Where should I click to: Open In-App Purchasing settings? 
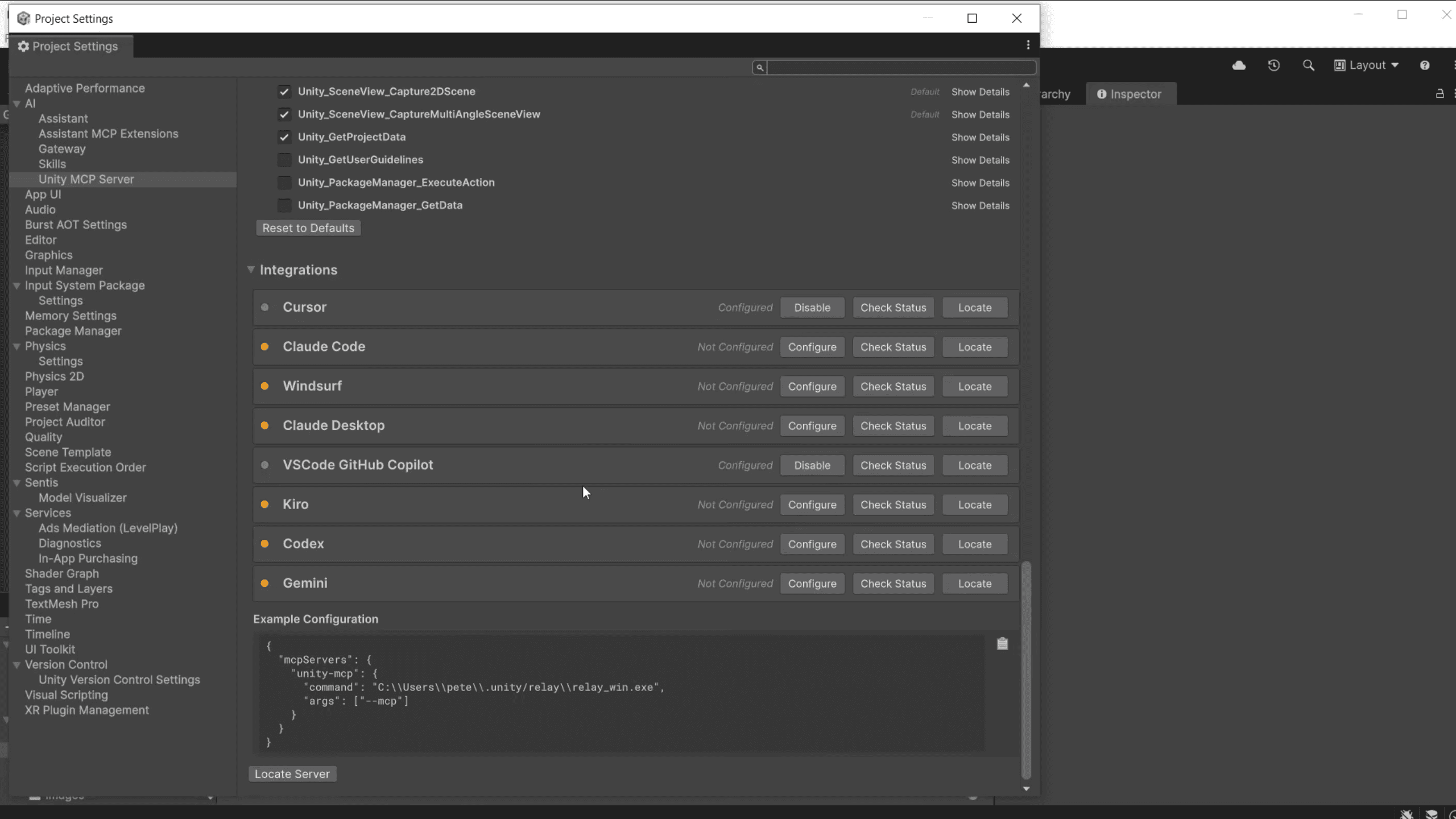pyautogui.click(x=88, y=559)
